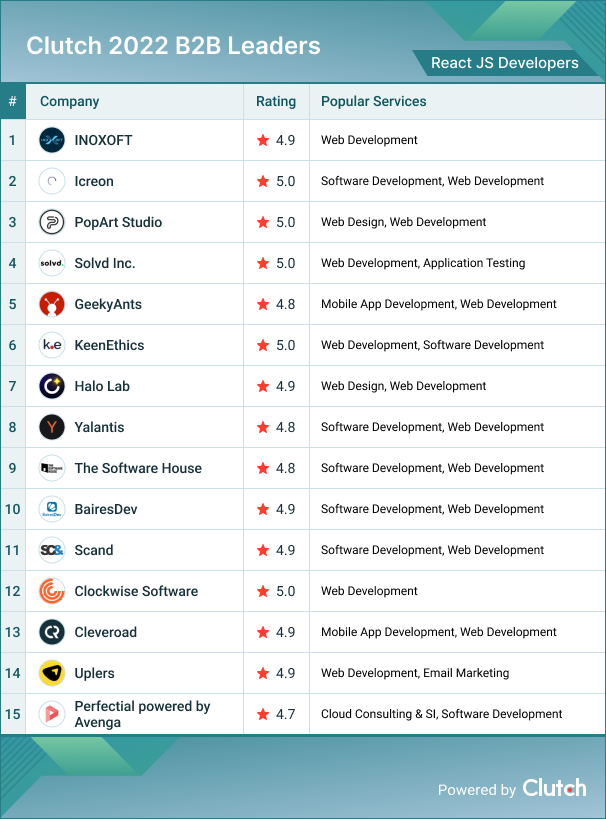606x819 pixels.
Task: Click the rating star for Yalantis
Action: tap(263, 427)
